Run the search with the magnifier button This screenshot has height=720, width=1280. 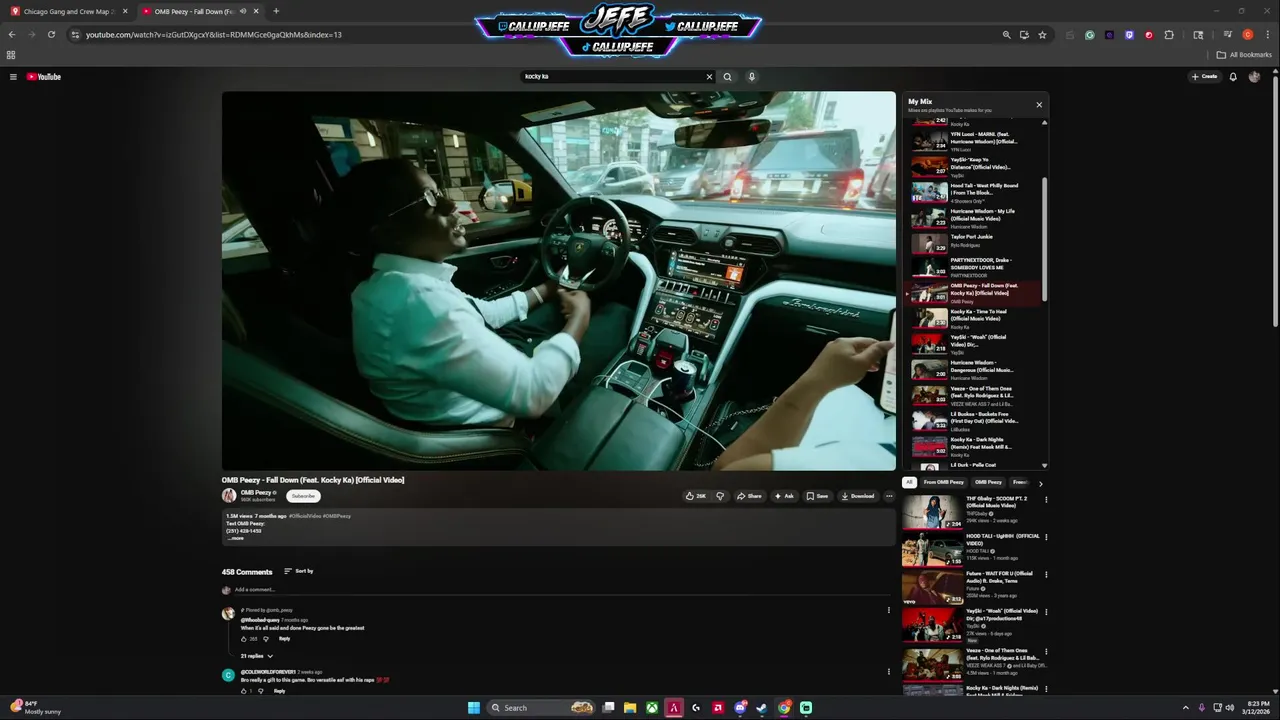727,77
